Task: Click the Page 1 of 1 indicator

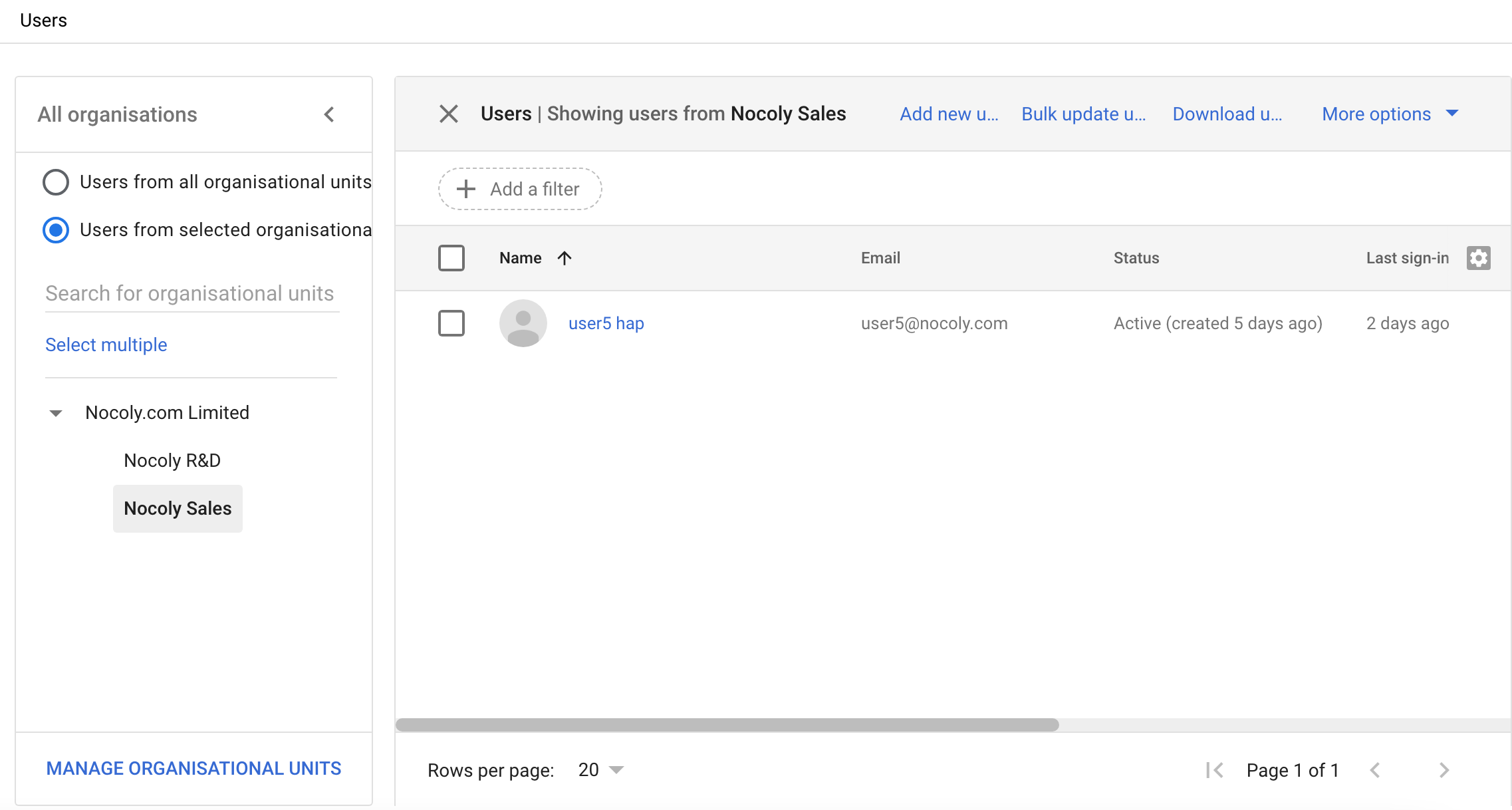Action: click(x=1293, y=770)
